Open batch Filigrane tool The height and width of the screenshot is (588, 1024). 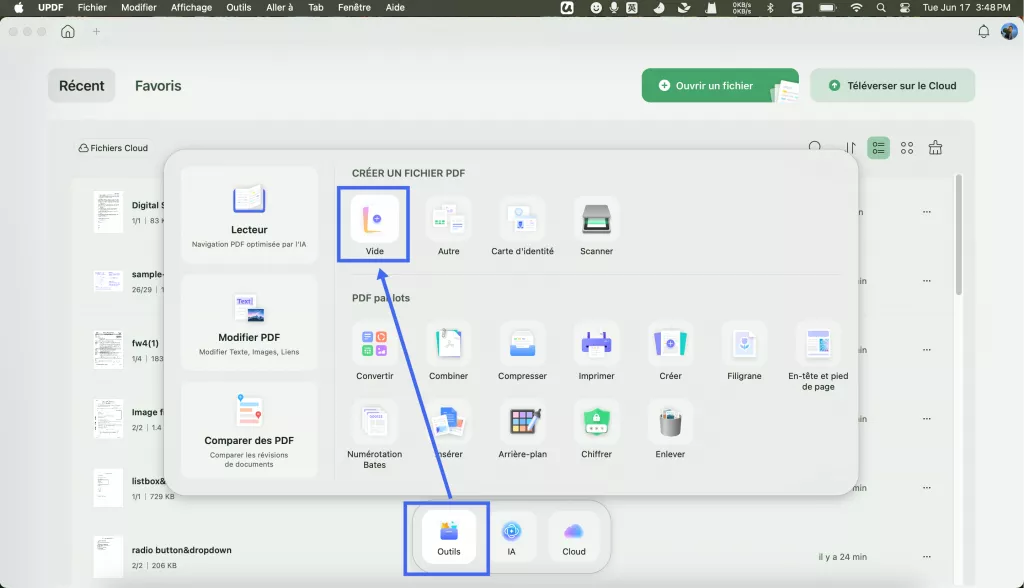[744, 351]
